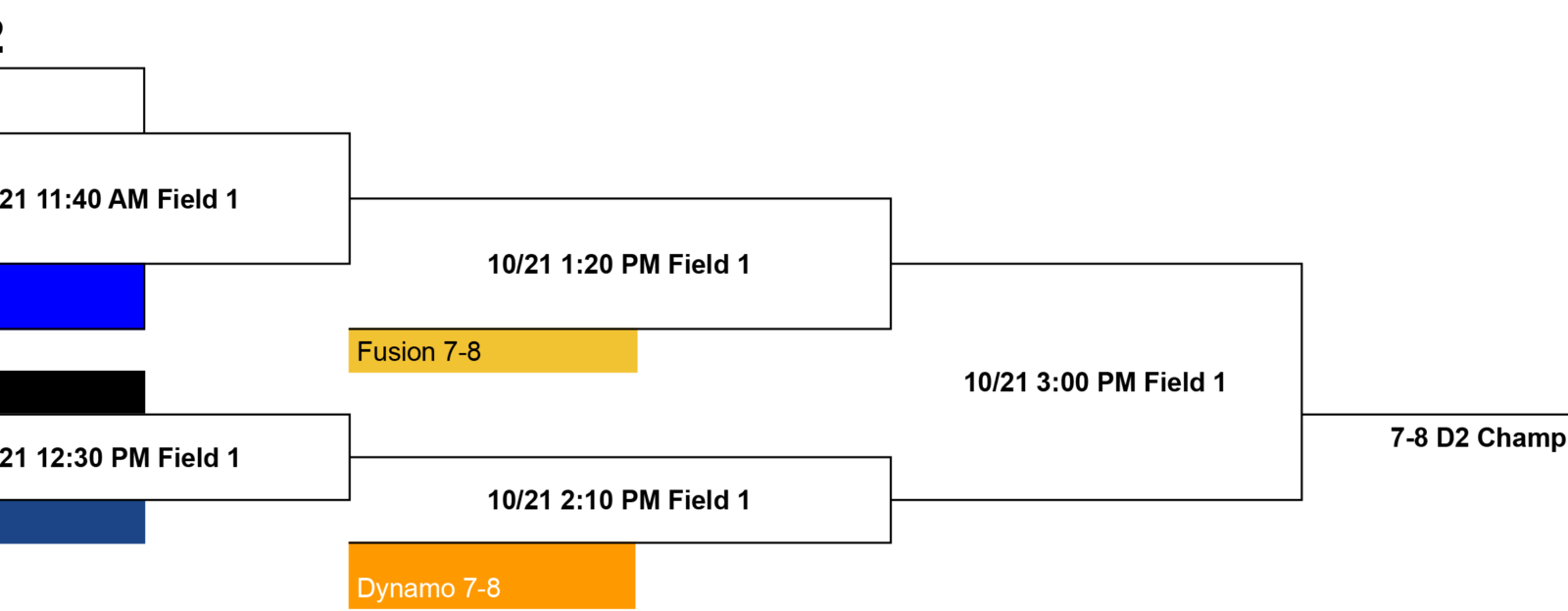Click the 11:40 AM game's right bracket edge
This screenshot has width=1568, height=611.
pyautogui.click(x=350, y=198)
